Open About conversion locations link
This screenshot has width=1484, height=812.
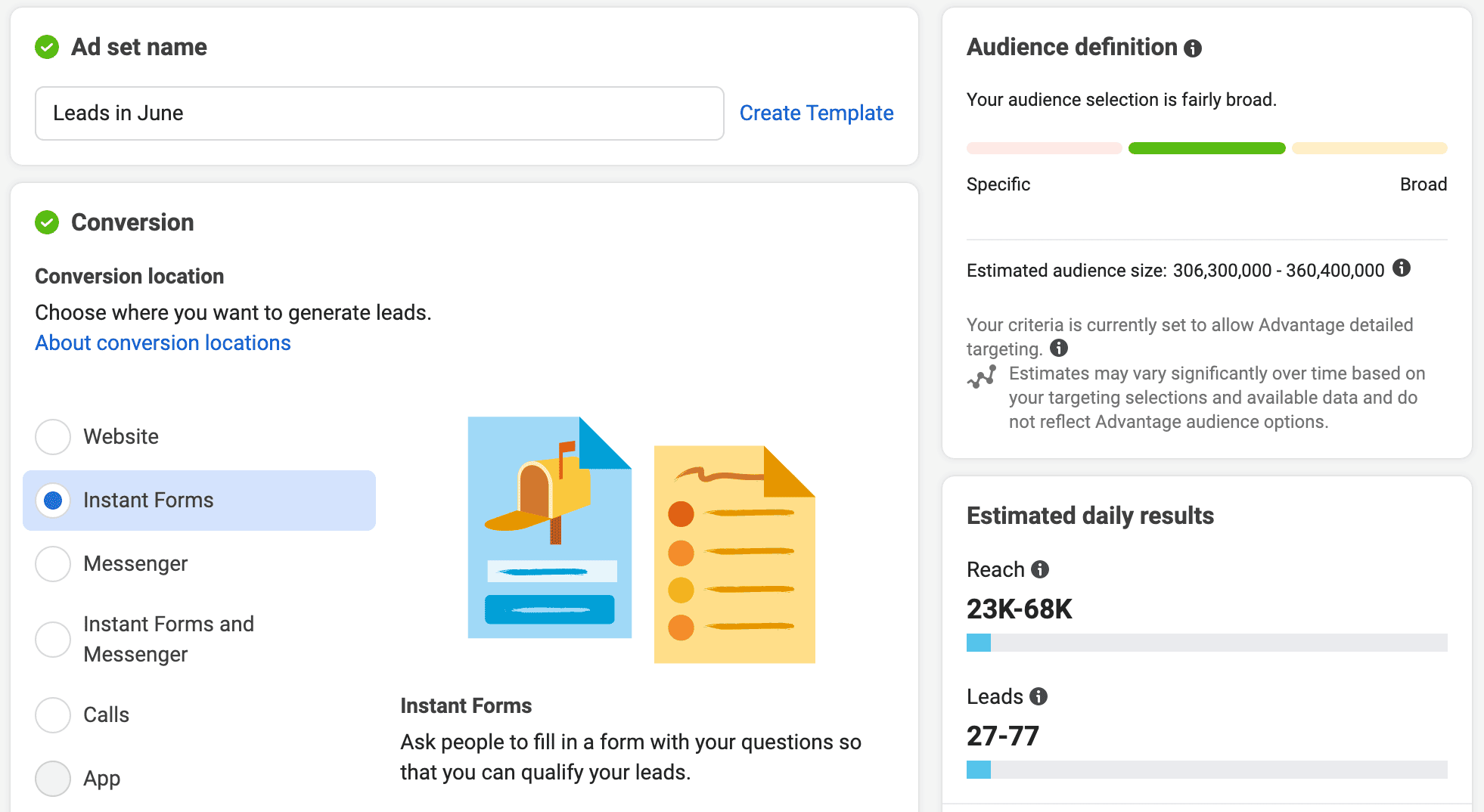coord(163,343)
